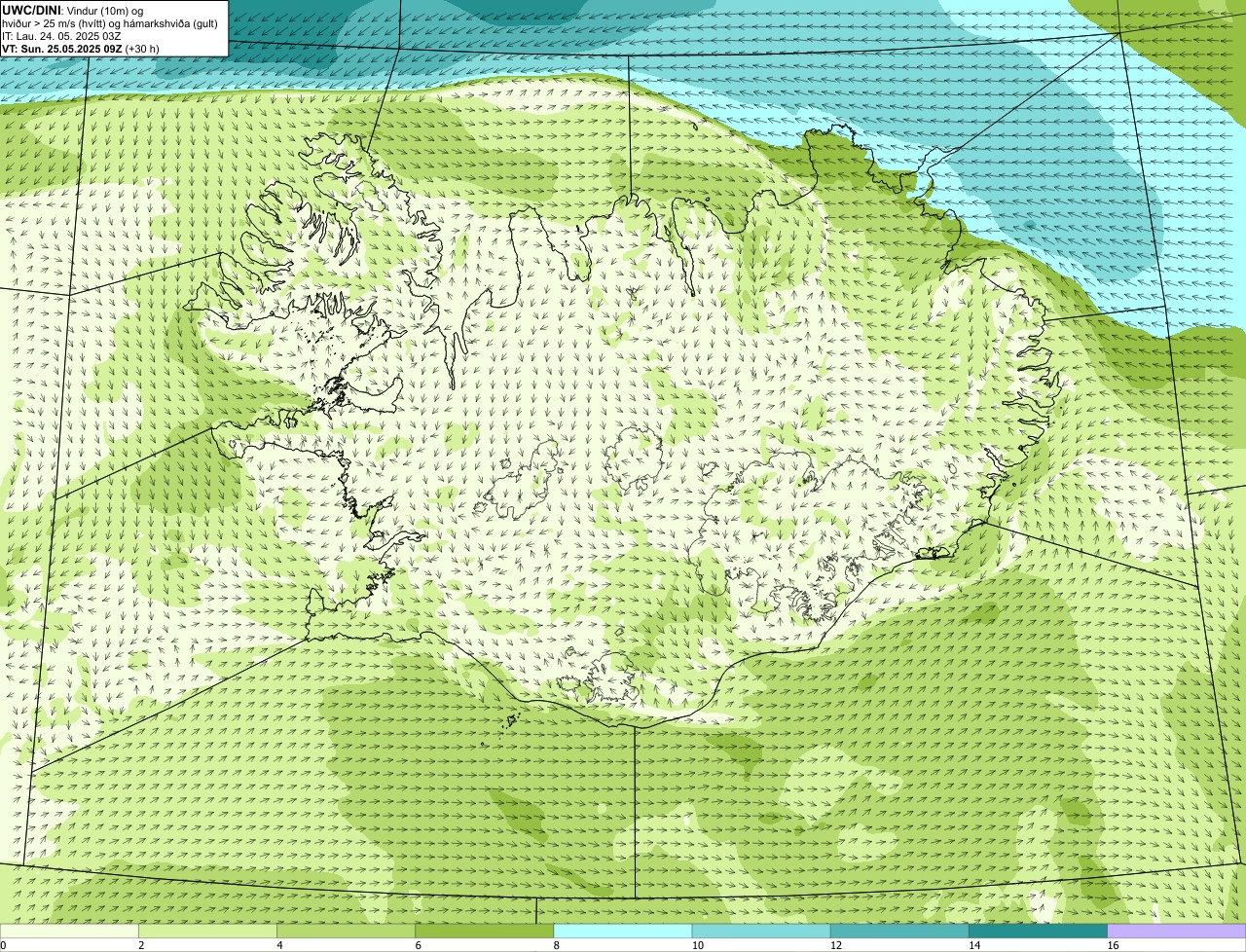
Task: Click the legend label '2'
Action: (141, 945)
